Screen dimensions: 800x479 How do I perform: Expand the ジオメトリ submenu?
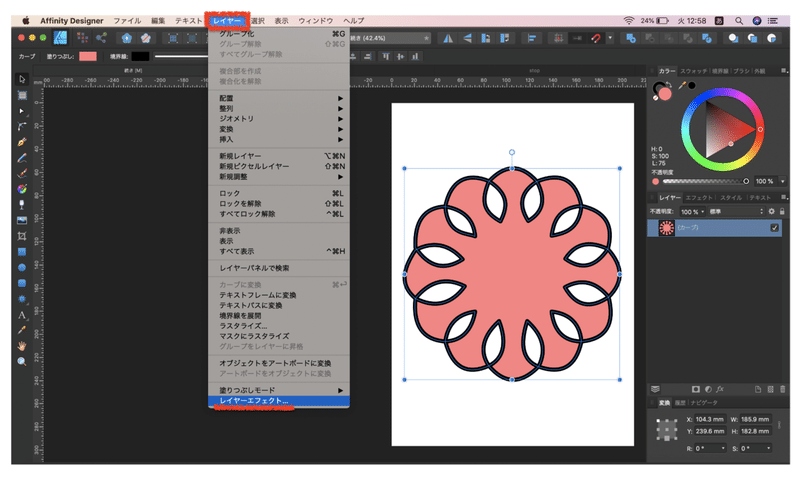click(279, 119)
